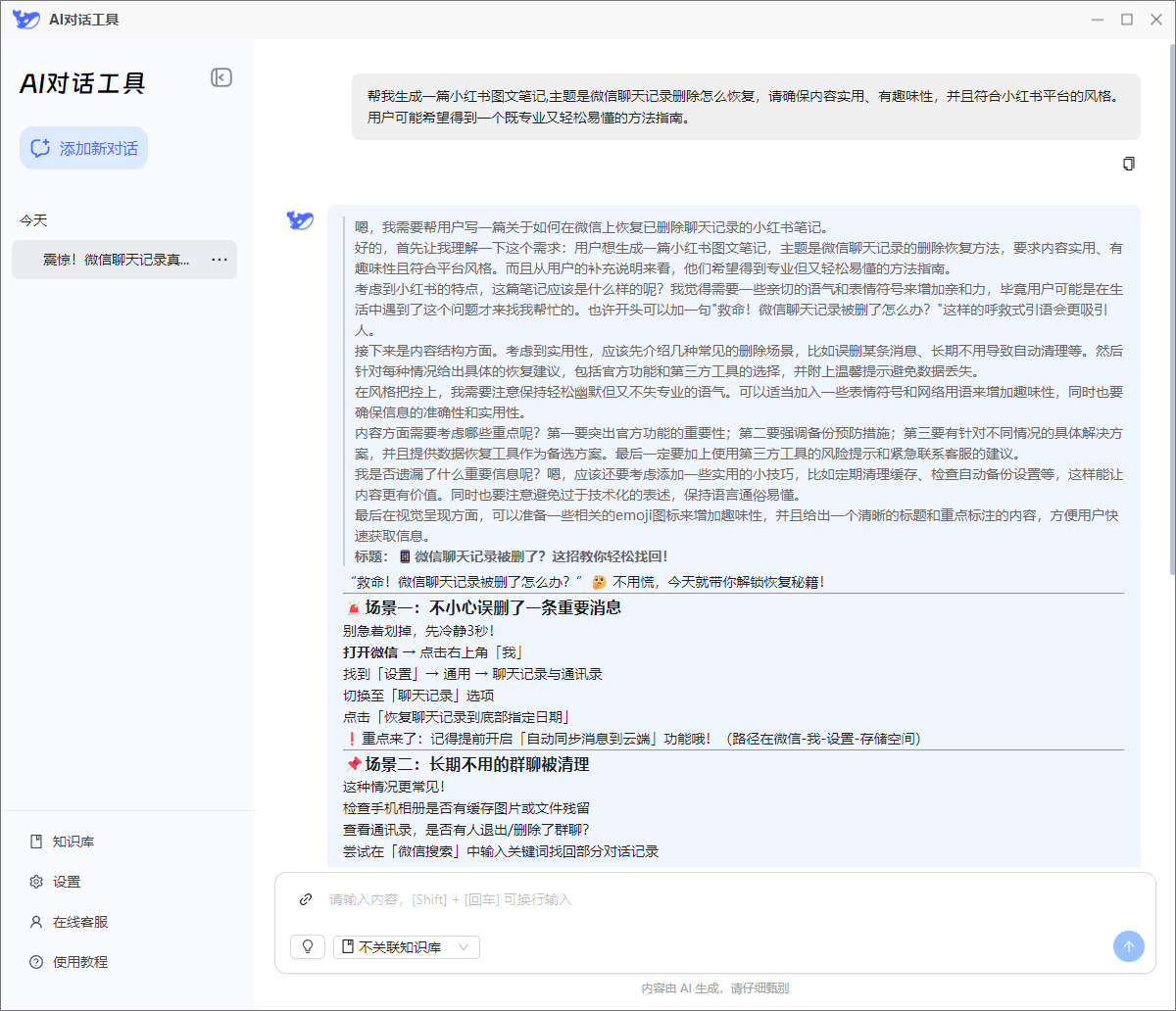Expand the 不关联知识库 dropdown

407,947
